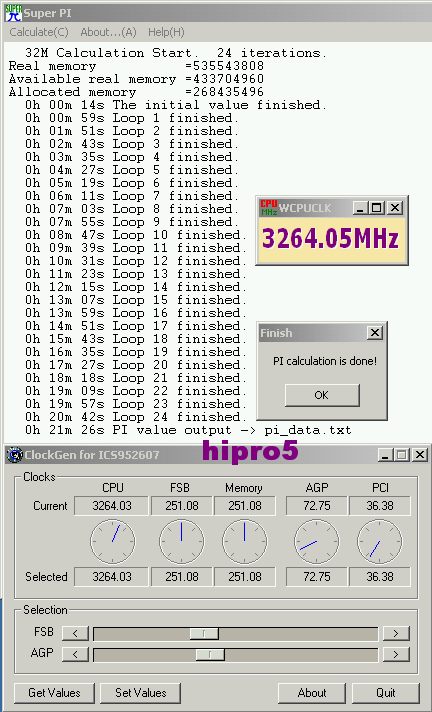Close the ClockGen window
This screenshot has height=712, width=432.
coord(420,455)
